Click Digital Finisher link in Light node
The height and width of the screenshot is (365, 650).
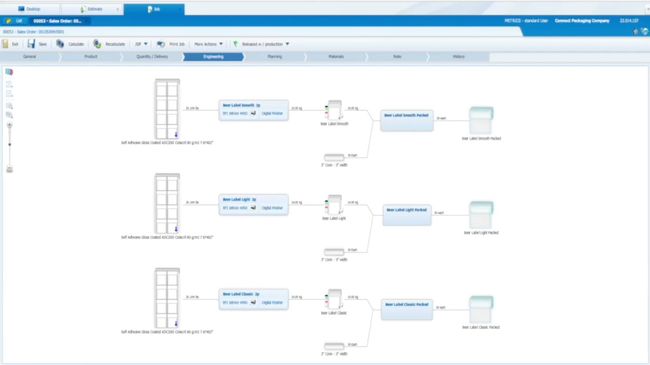[272, 208]
